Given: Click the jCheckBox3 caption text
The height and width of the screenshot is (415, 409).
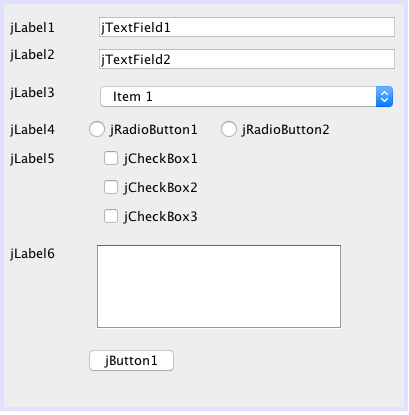Looking at the screenshot, I should 160,217.
